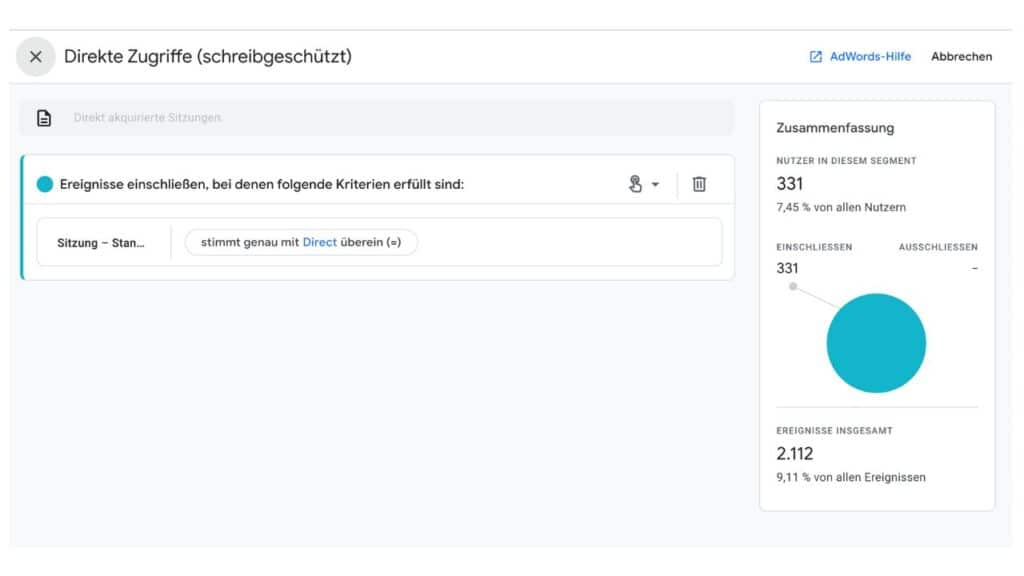Open the stimmt genau mit Direct überein condition chip
The height and width of the screenshot is (576, 1024).
(302, 241)
